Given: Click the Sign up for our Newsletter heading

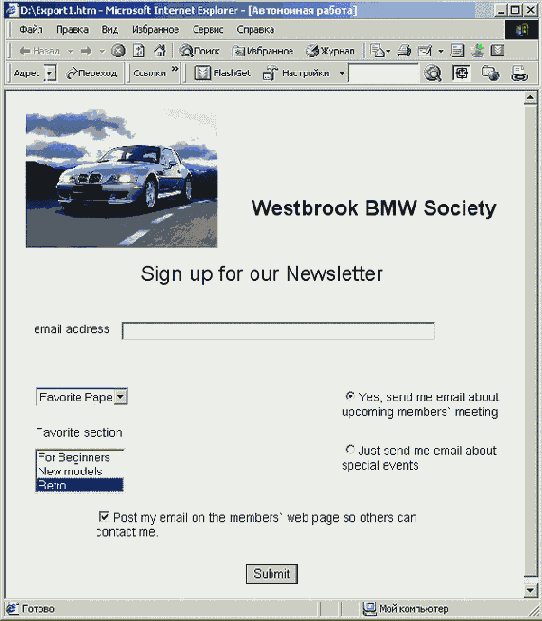Looking at the screenshot, I should (x=262, y=274).
